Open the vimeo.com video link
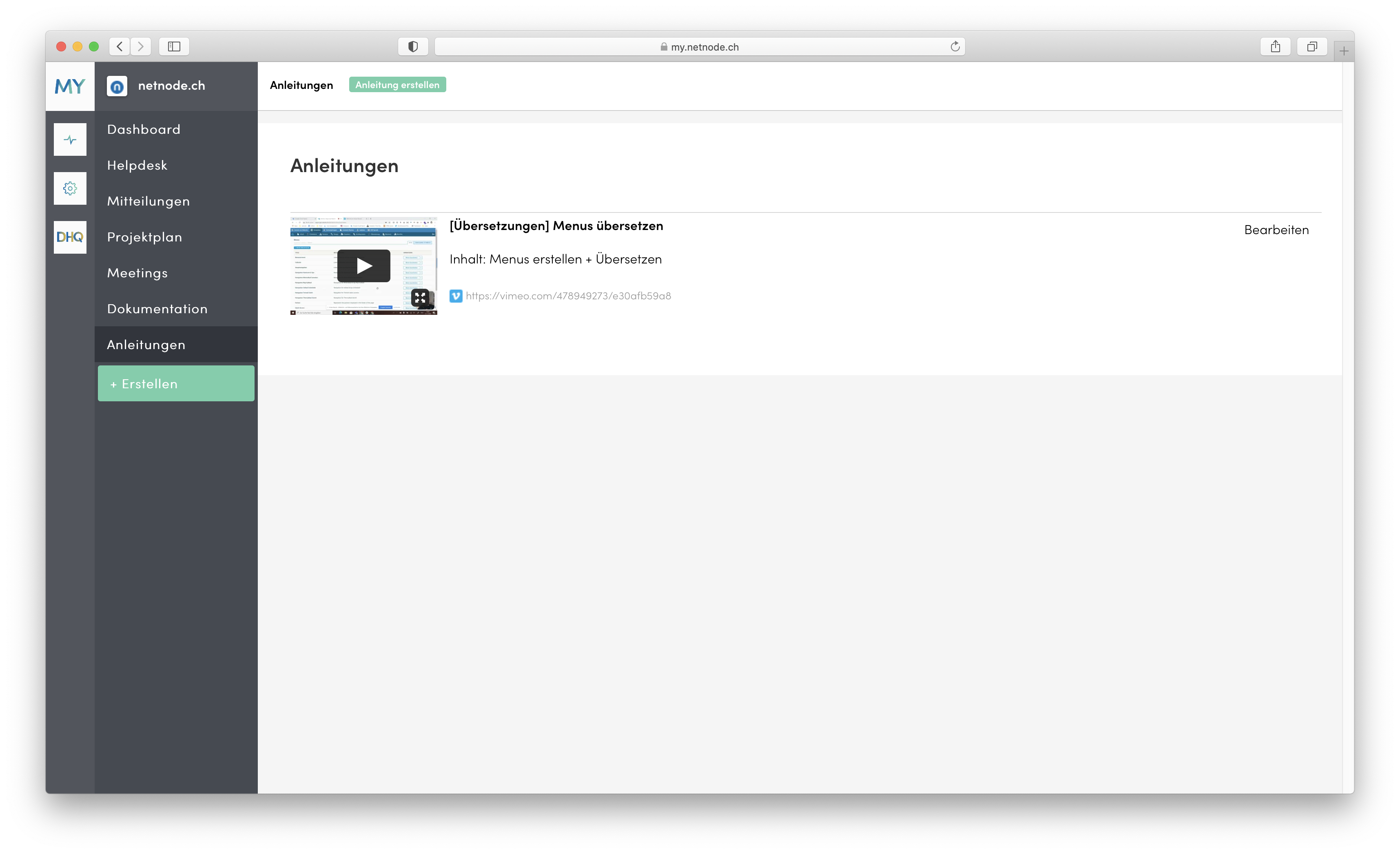The image size is (1400, 854). [568, 296]
